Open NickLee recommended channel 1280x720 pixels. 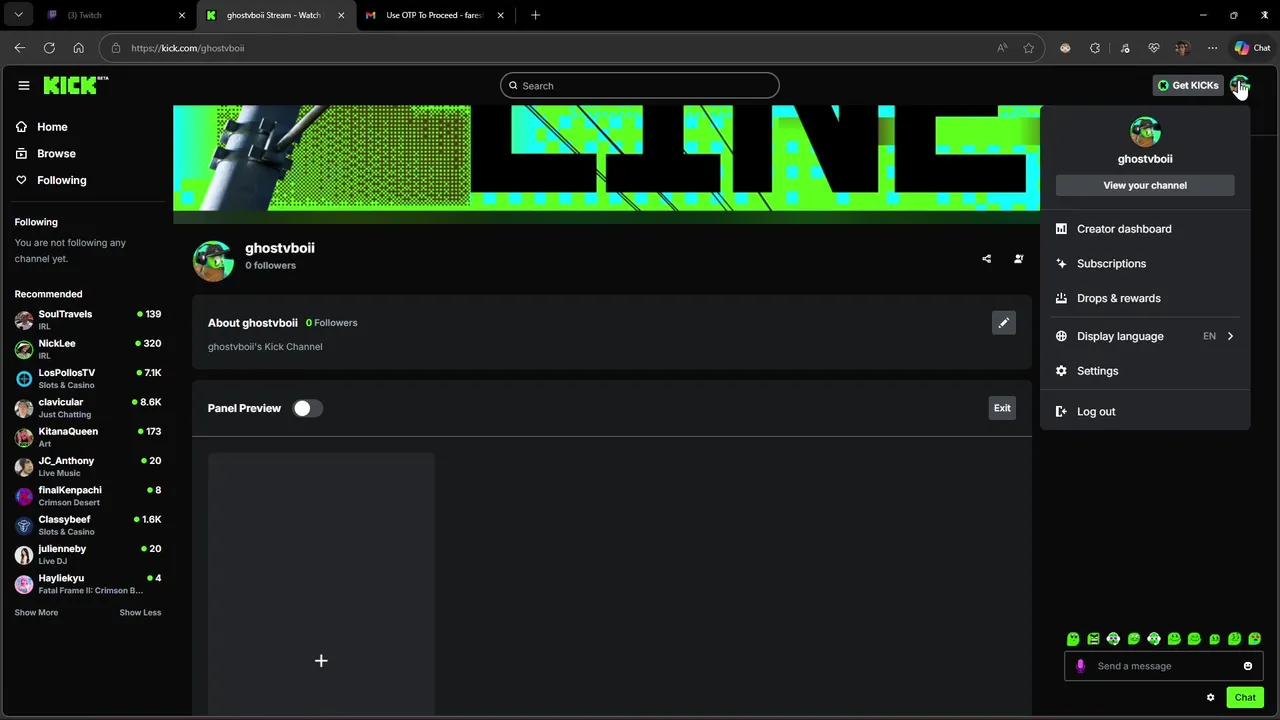click(88, 349)
